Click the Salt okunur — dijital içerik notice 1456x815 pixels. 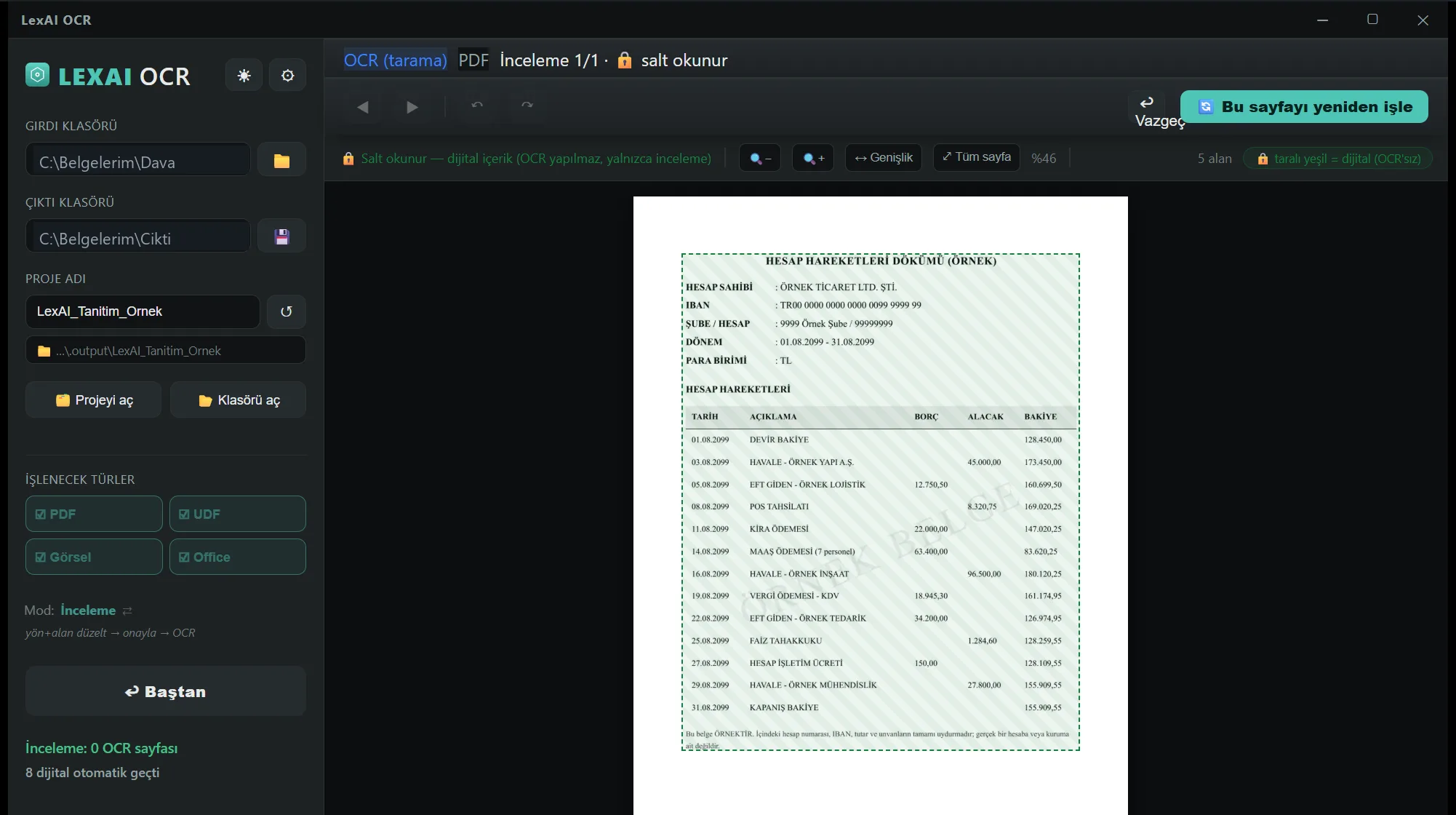pyautogui.click(x=527, y=159)
